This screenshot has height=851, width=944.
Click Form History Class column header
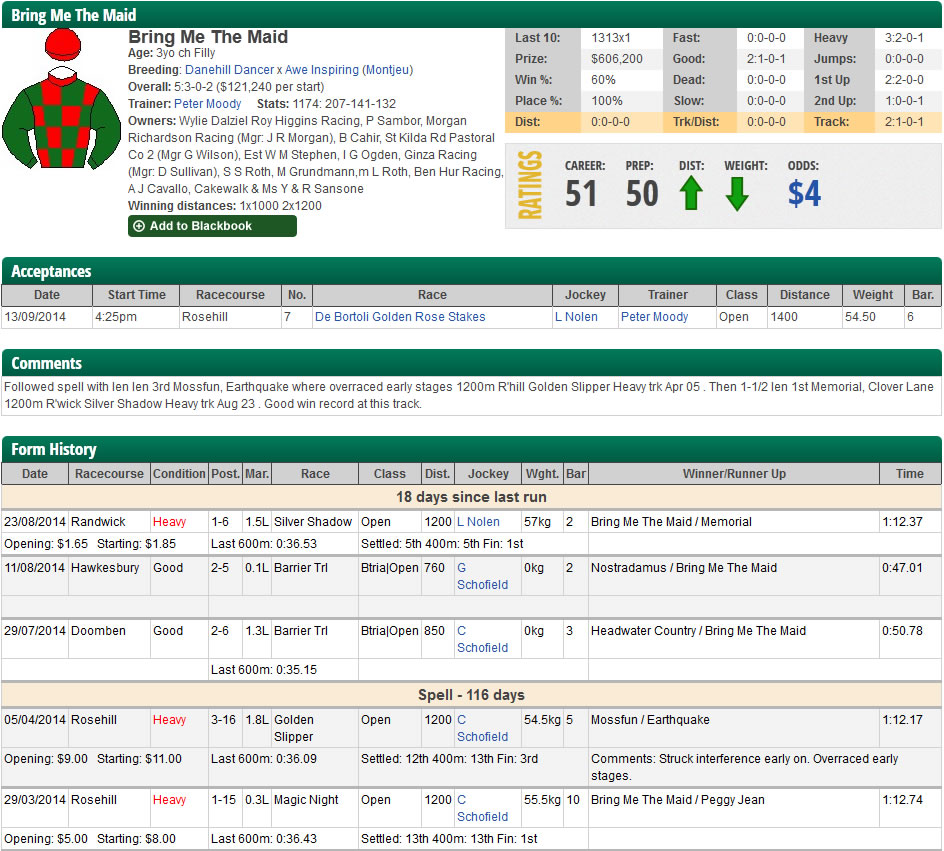pos(390,474)
